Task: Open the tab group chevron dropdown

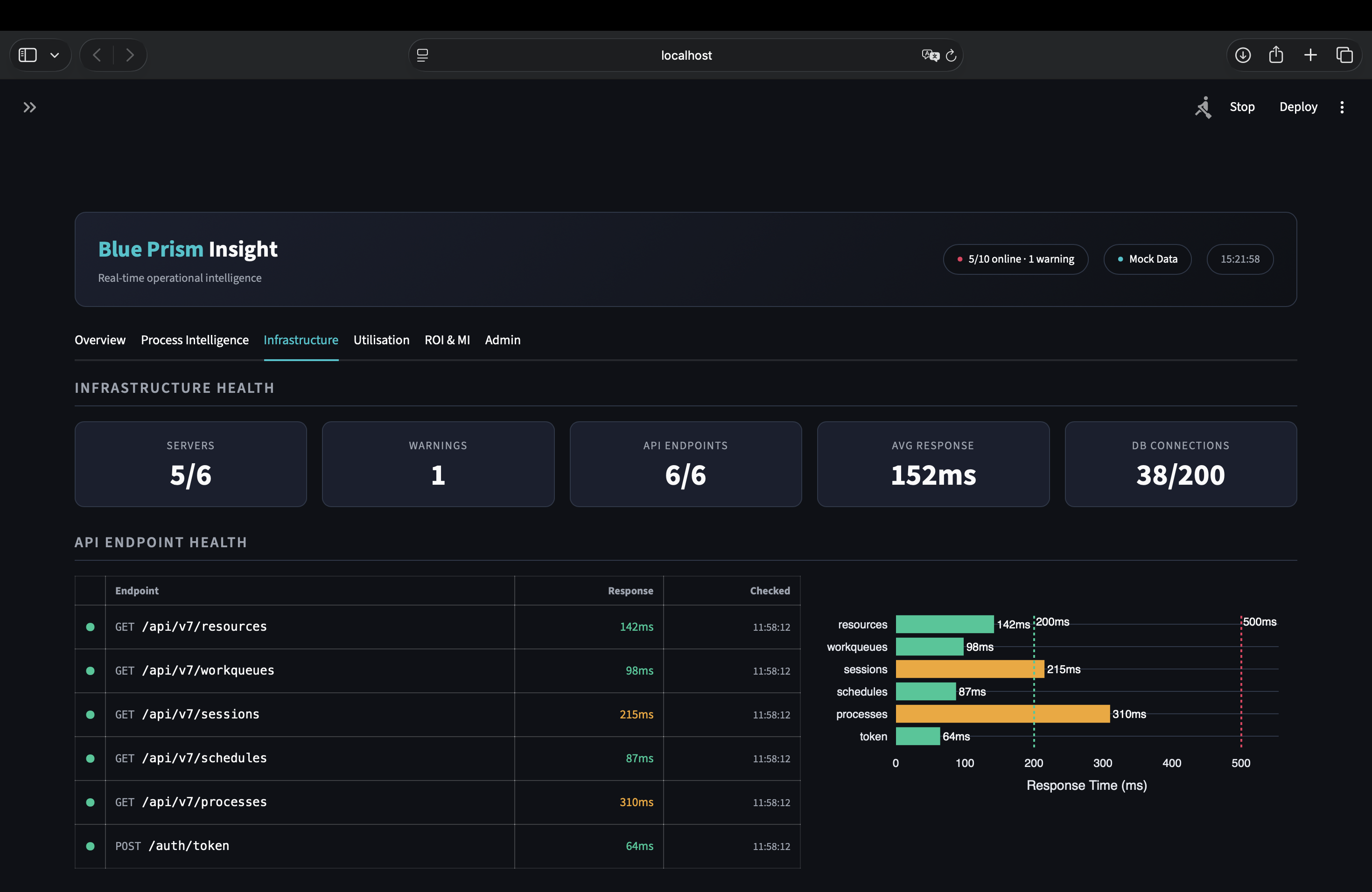Action: (55, 55)
